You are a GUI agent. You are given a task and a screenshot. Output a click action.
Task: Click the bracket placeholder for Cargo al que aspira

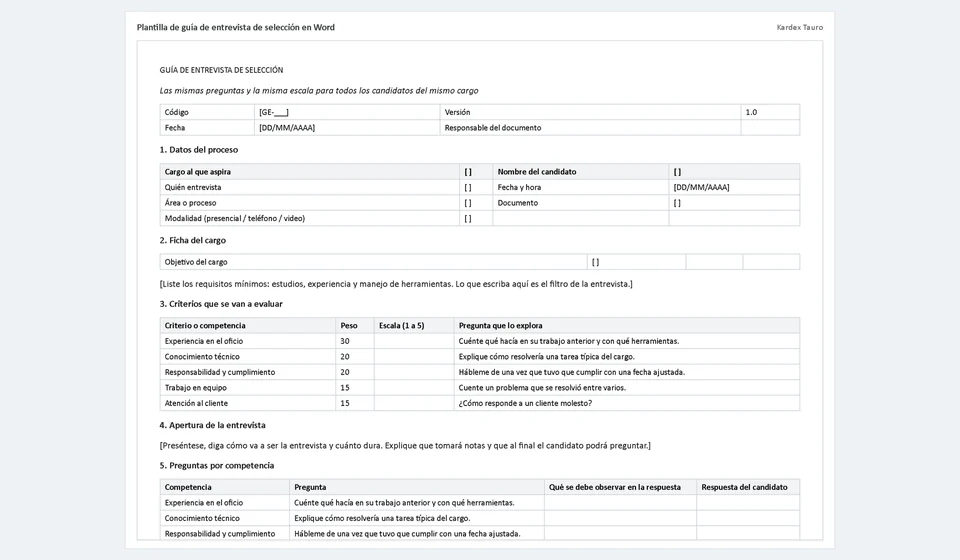[468, 172]
